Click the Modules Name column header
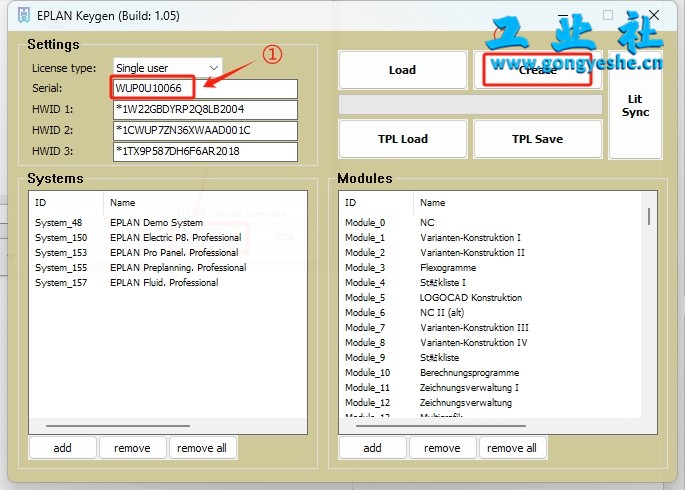Screen dimensions: 685x490 527,203
